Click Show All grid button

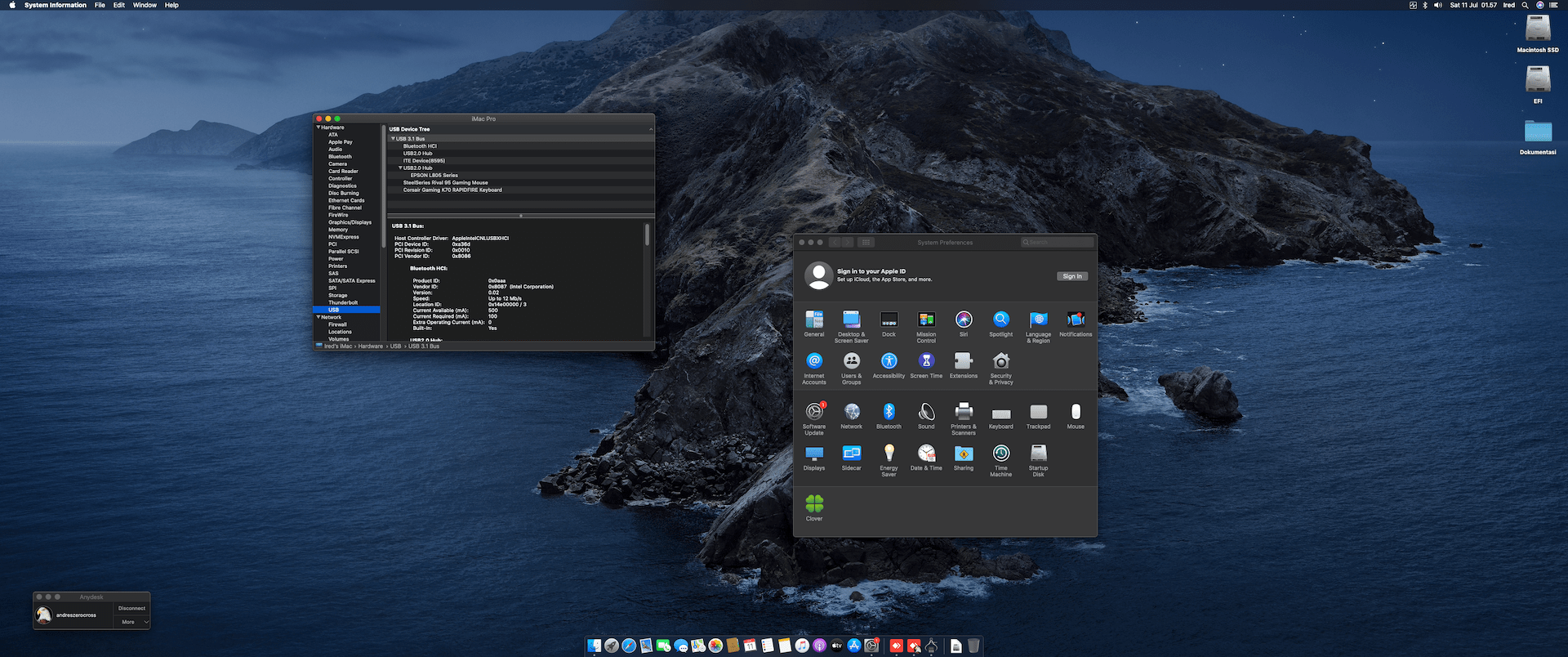[866, 243]
